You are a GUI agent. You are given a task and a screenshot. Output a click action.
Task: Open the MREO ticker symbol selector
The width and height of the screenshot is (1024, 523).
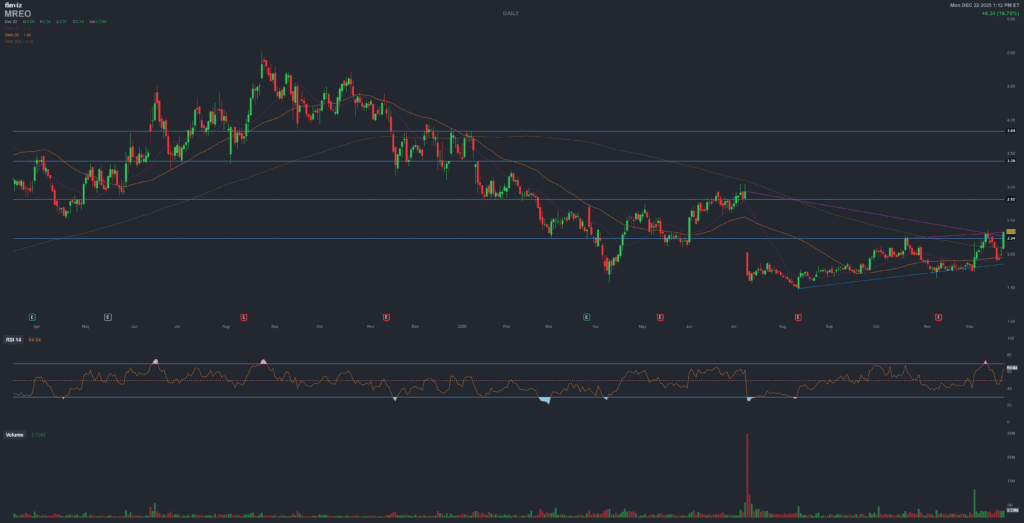[x=18, y=14]
